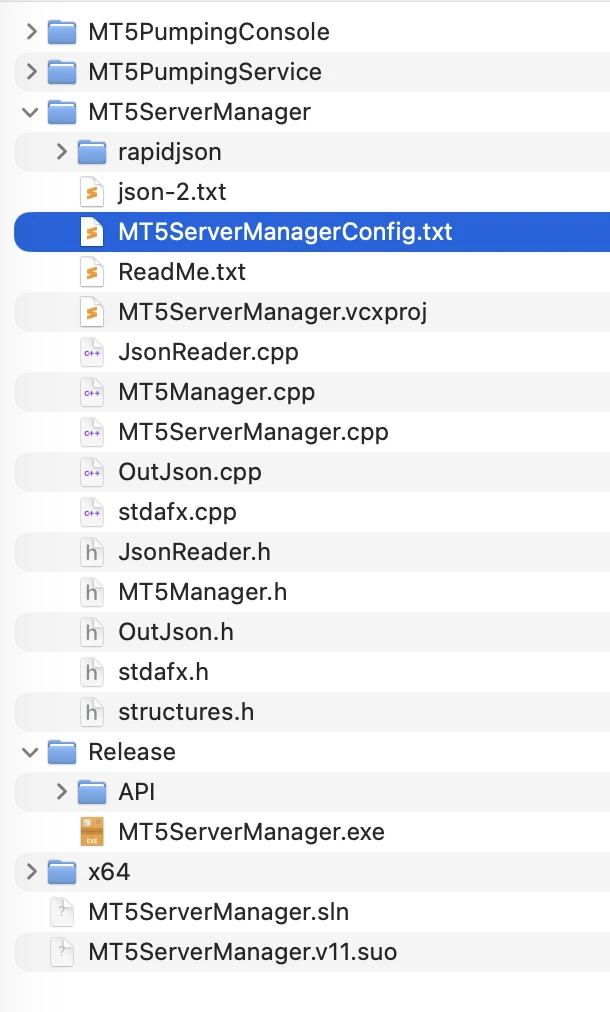Image resolution: width=610 pixels, height=1012 pixels.
Task: Click the ReadMe.txt Sublime Text icon
Action: click(91, 272)
